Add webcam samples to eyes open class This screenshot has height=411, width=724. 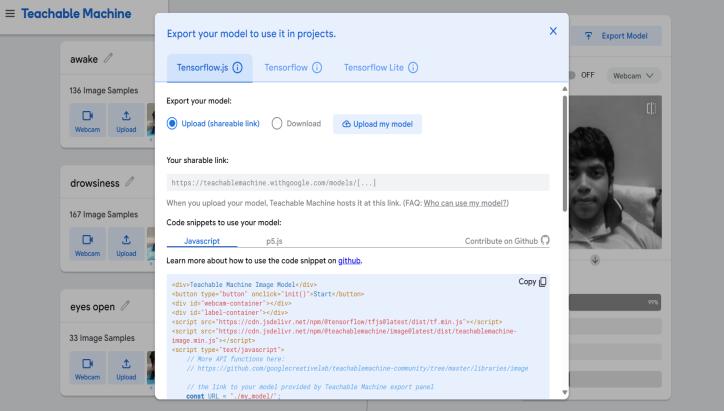tap(88, 368)
